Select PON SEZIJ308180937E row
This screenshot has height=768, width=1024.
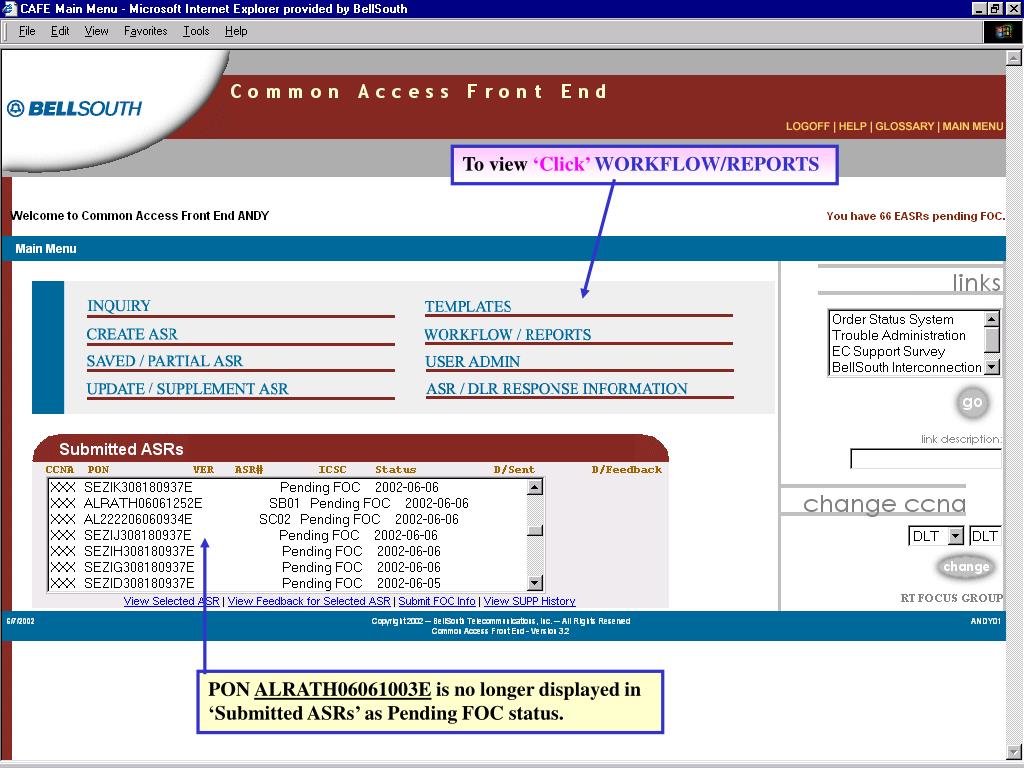click(287, 536)
